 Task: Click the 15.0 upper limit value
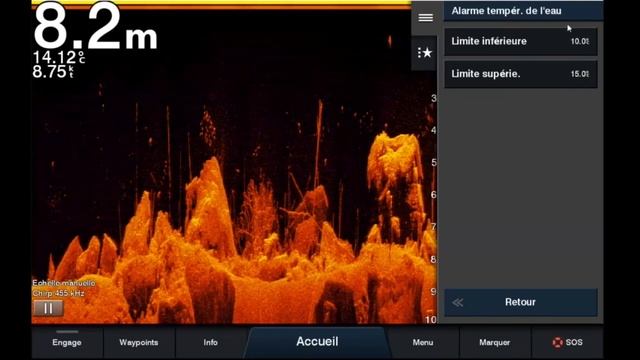(x=580, y=74)
